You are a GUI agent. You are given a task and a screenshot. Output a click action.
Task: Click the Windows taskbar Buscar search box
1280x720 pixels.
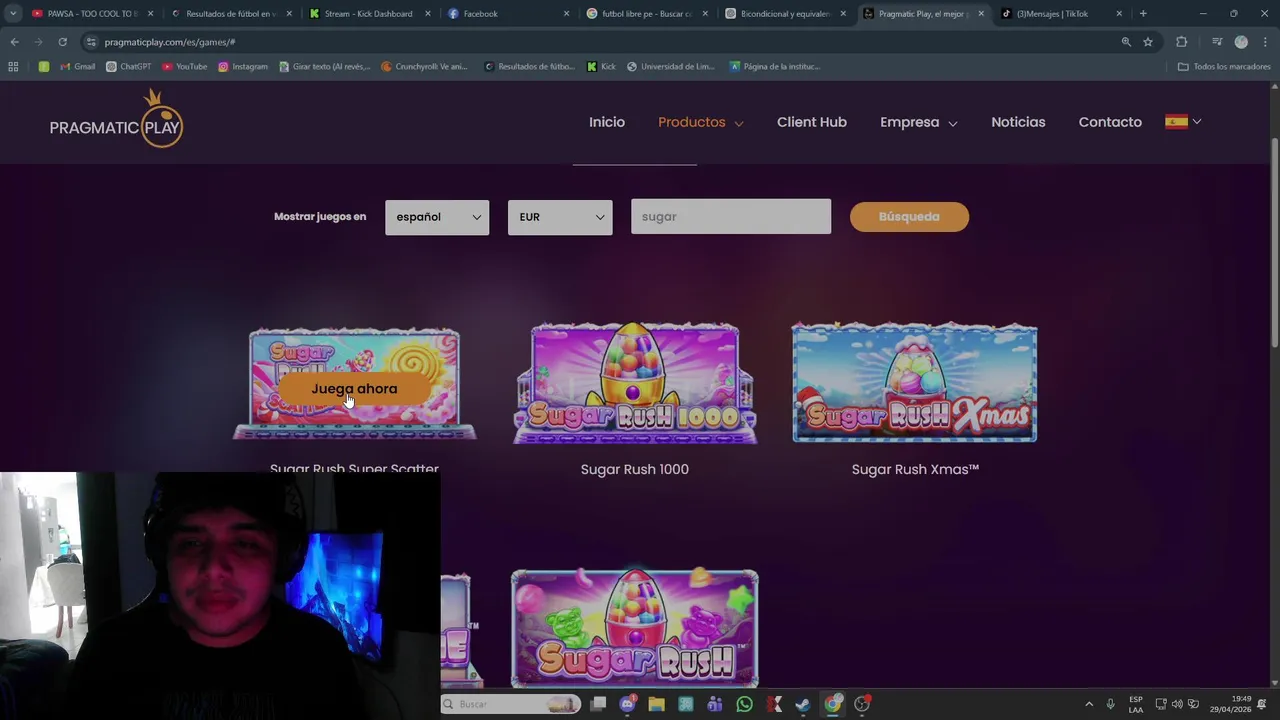click(511, 704)
